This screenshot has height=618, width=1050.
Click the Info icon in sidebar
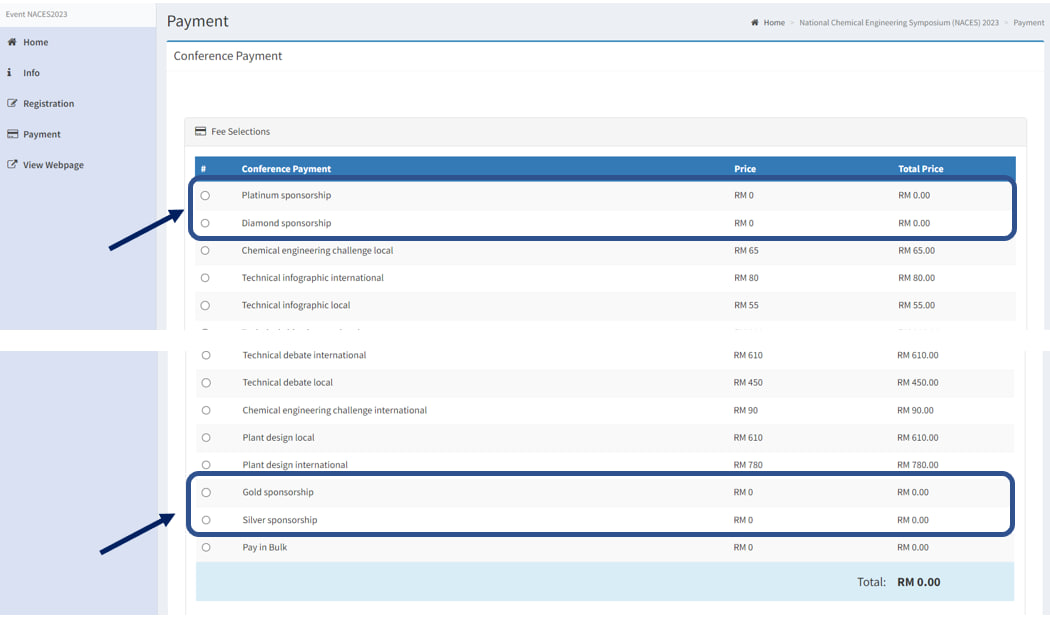pos(9,73)
